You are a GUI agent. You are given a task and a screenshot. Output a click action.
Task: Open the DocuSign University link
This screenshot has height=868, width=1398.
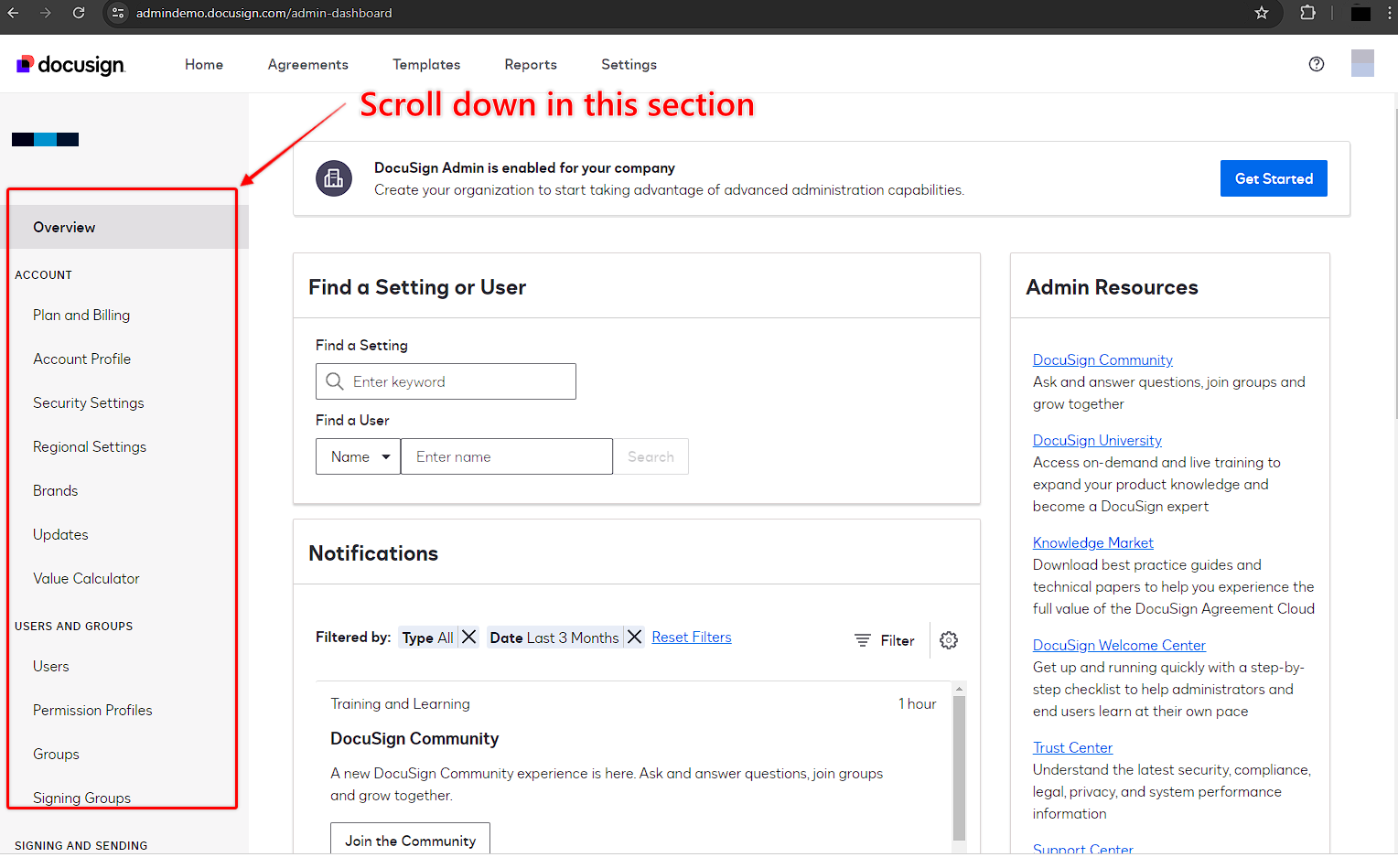click(1097, 440)
